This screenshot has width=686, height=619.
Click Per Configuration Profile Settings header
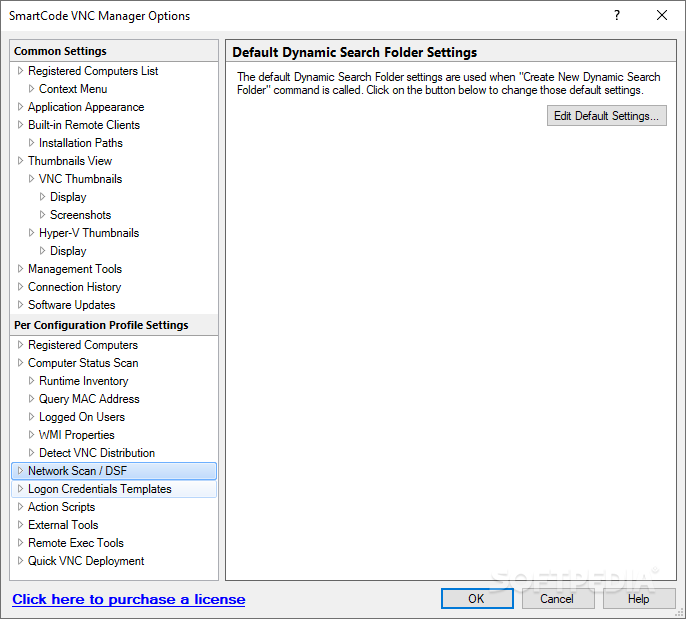(x=114, y=325)
